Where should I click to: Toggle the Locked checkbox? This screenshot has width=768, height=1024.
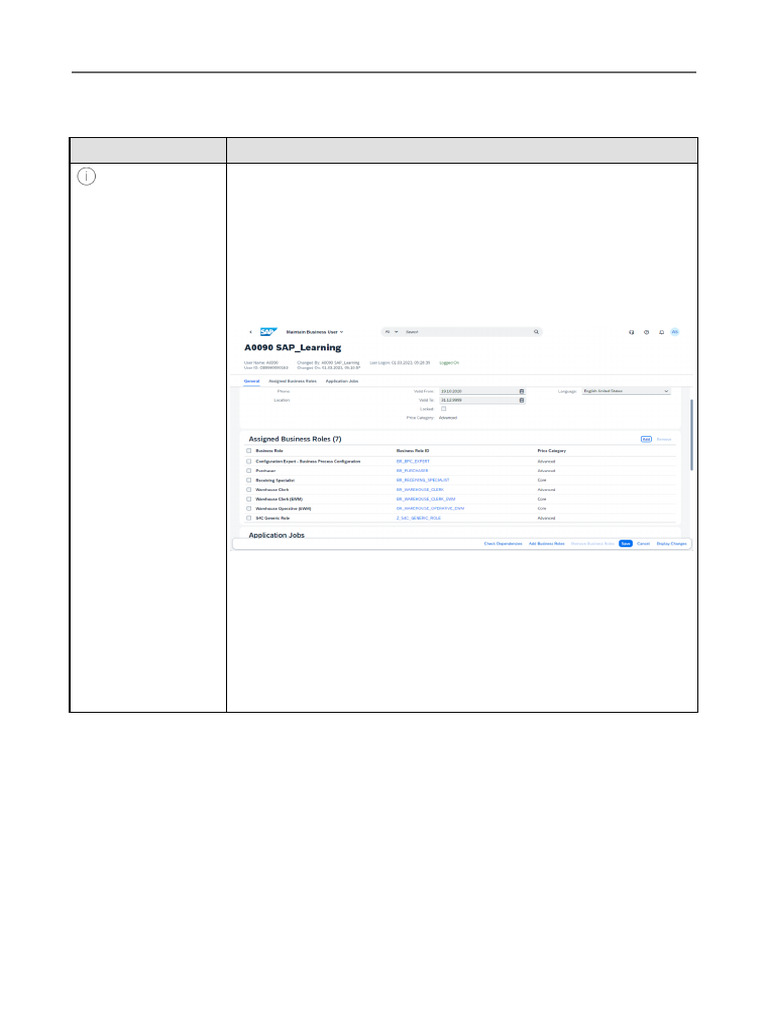pyautogui.click(x=443, y=409)
